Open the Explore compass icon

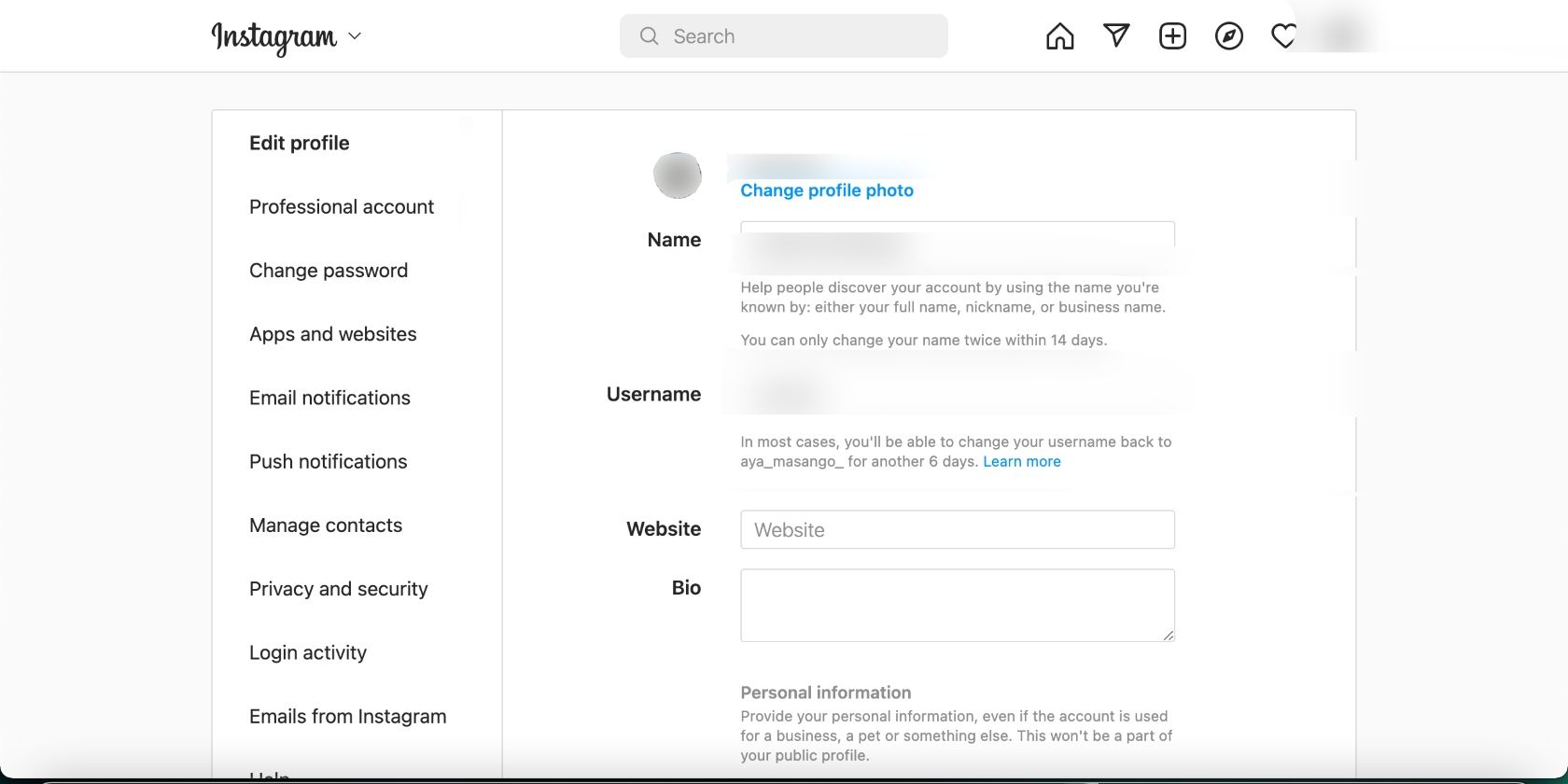click(1228, 36)
